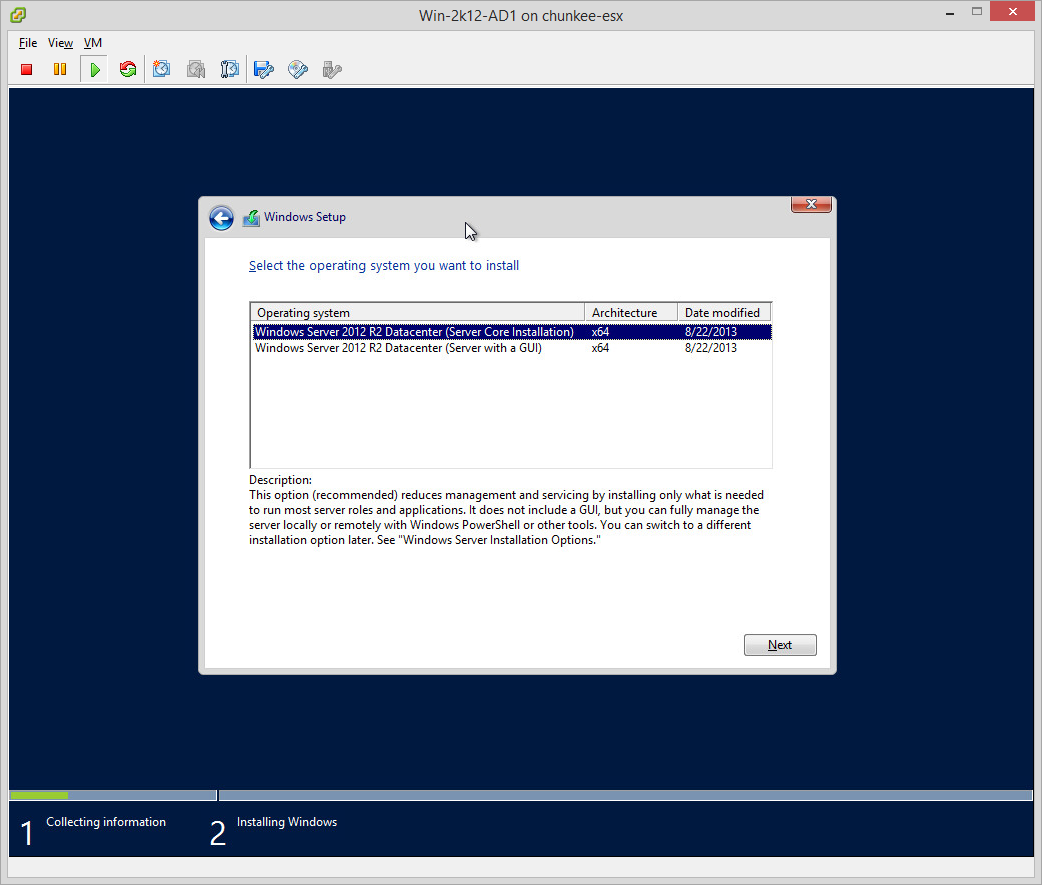1042x885 pixels.
Task: Close the Windows Setup dialog
Action: click(811, 205)
